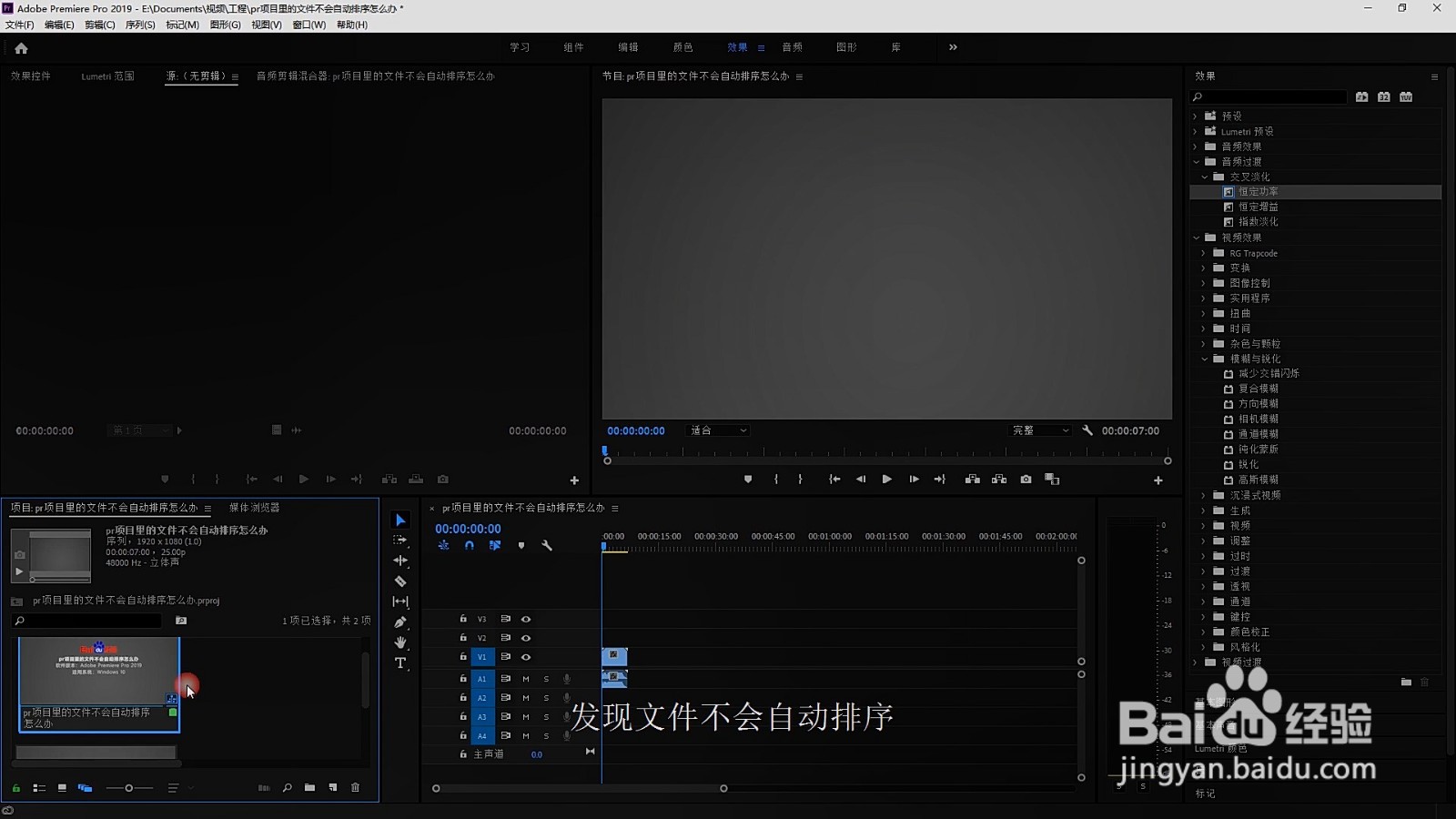Screen dimensions: 1456x819
Task: Open playback resolution 完整 dropdown
Action: tap(1041, 430)
